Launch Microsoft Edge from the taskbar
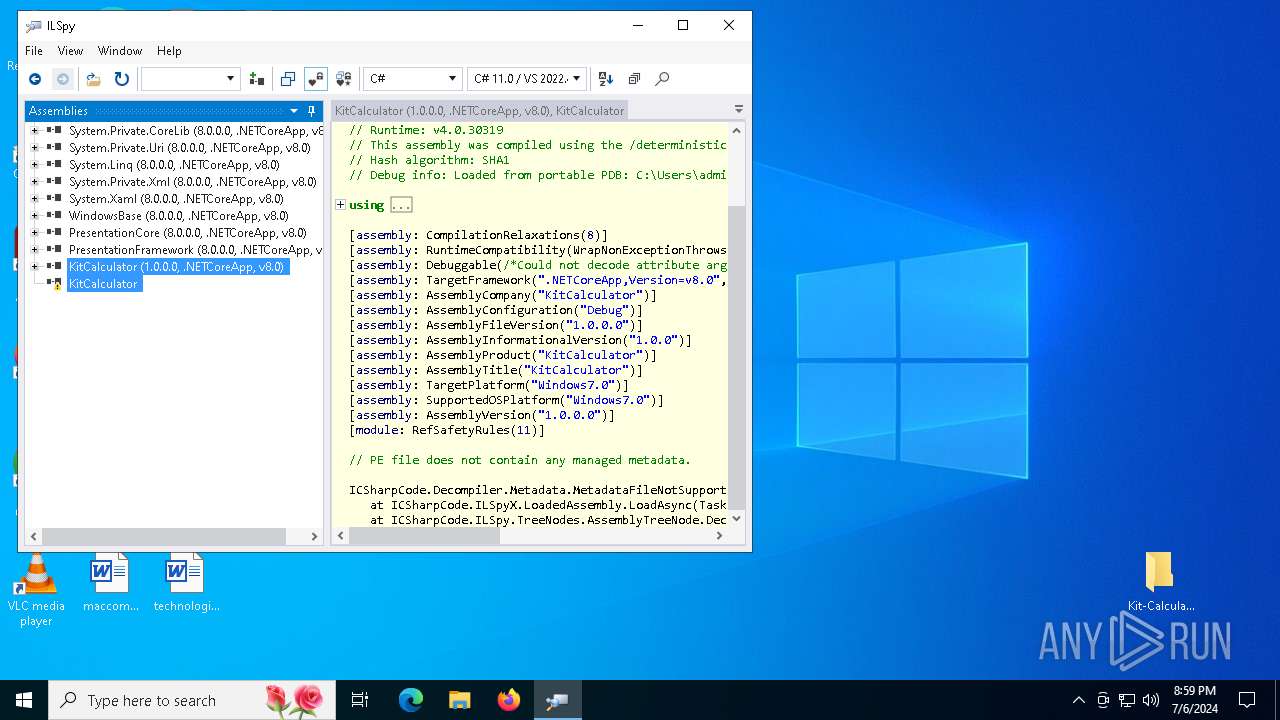This screenshot has width=1280, height=720. [x=411, y=700]
